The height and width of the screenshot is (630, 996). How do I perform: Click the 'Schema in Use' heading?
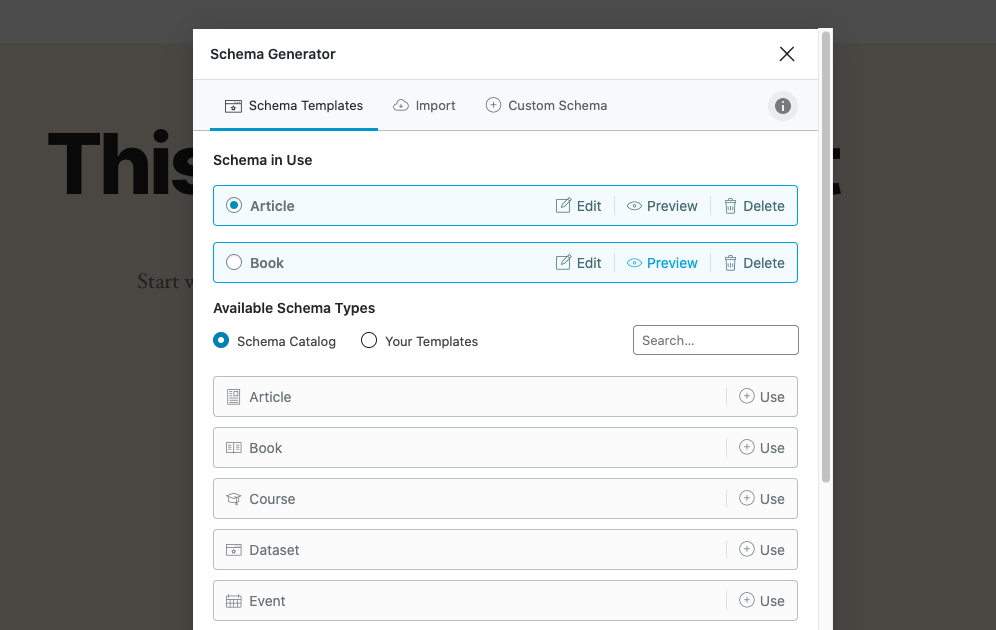click(262, 160)
